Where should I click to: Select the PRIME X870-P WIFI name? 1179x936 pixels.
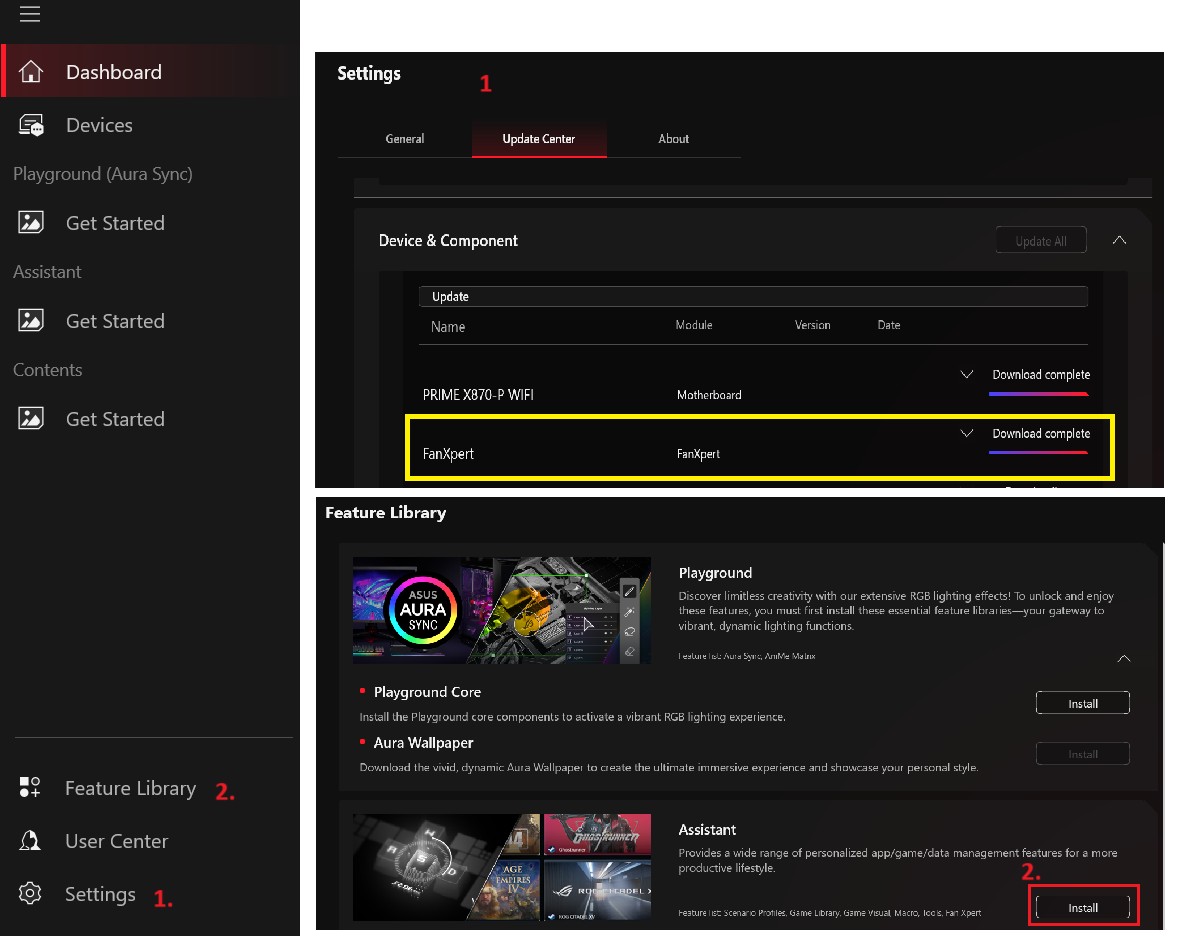478,395
